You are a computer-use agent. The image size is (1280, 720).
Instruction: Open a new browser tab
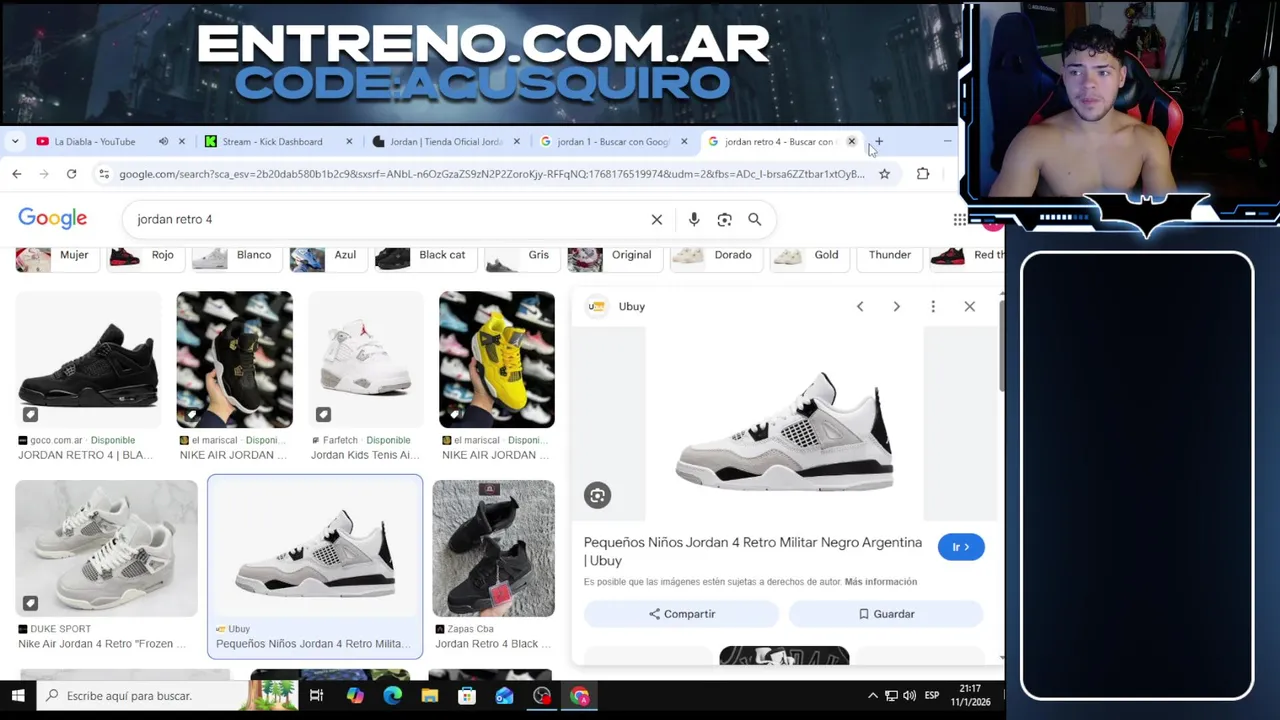click(x=879, y=142)
